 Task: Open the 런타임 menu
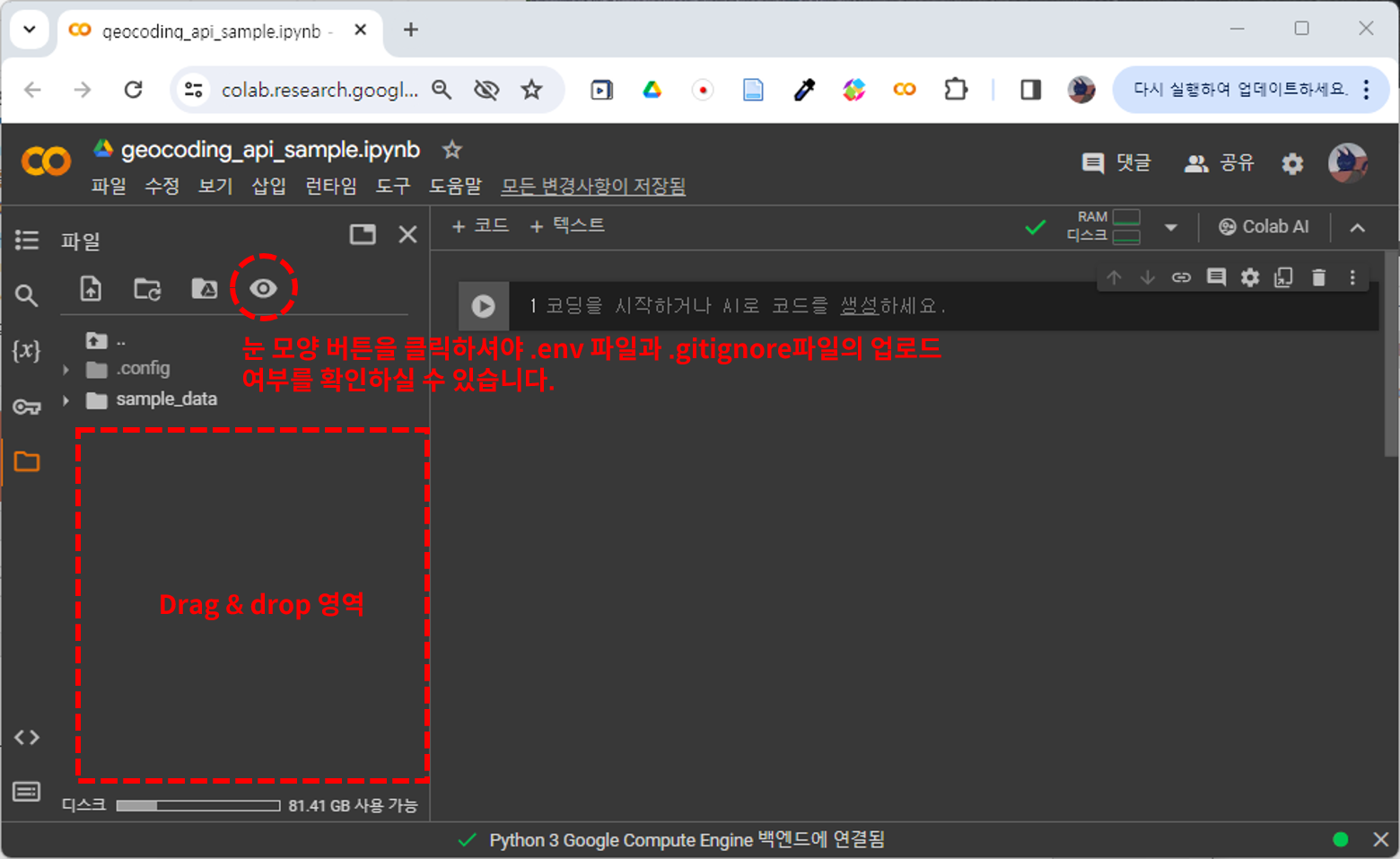tap(330, 186)
